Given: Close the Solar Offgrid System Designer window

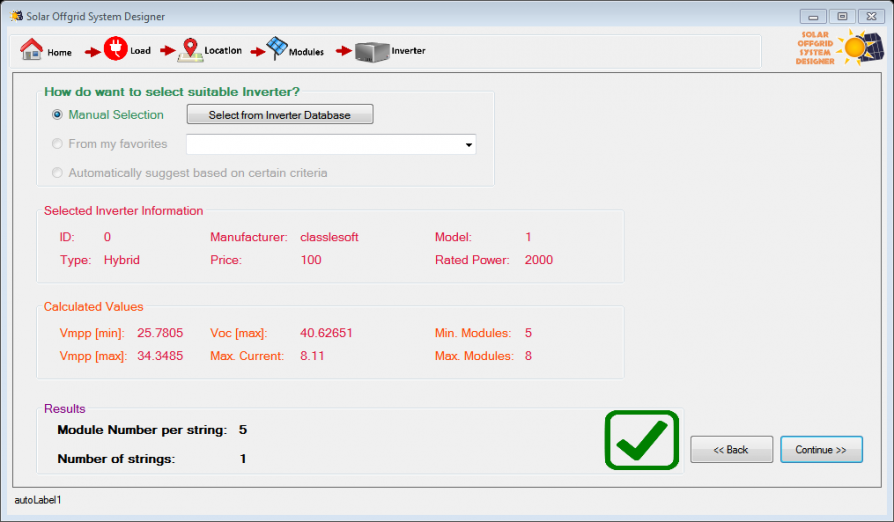Looking at the screenshot, I should (871, 17).
